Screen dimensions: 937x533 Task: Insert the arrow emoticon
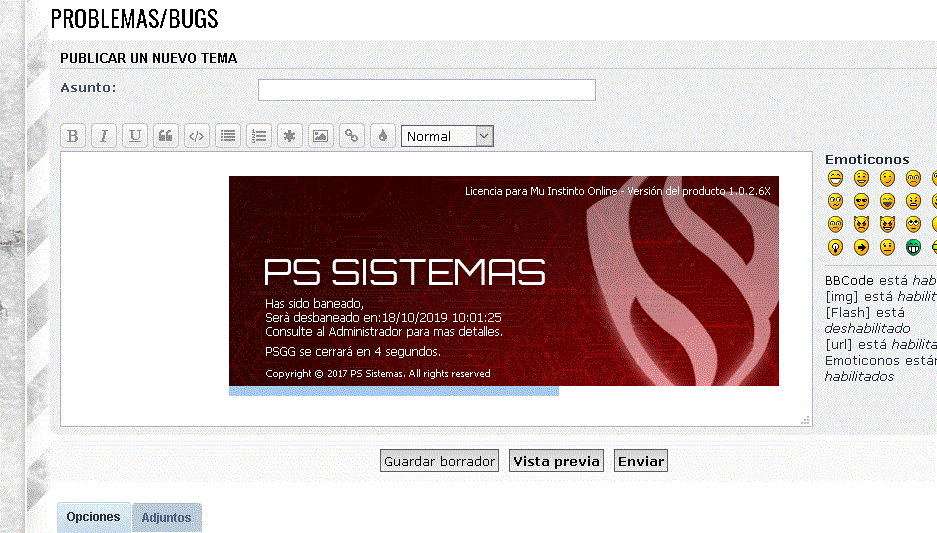pyautogui.click(x=861, y=247)
